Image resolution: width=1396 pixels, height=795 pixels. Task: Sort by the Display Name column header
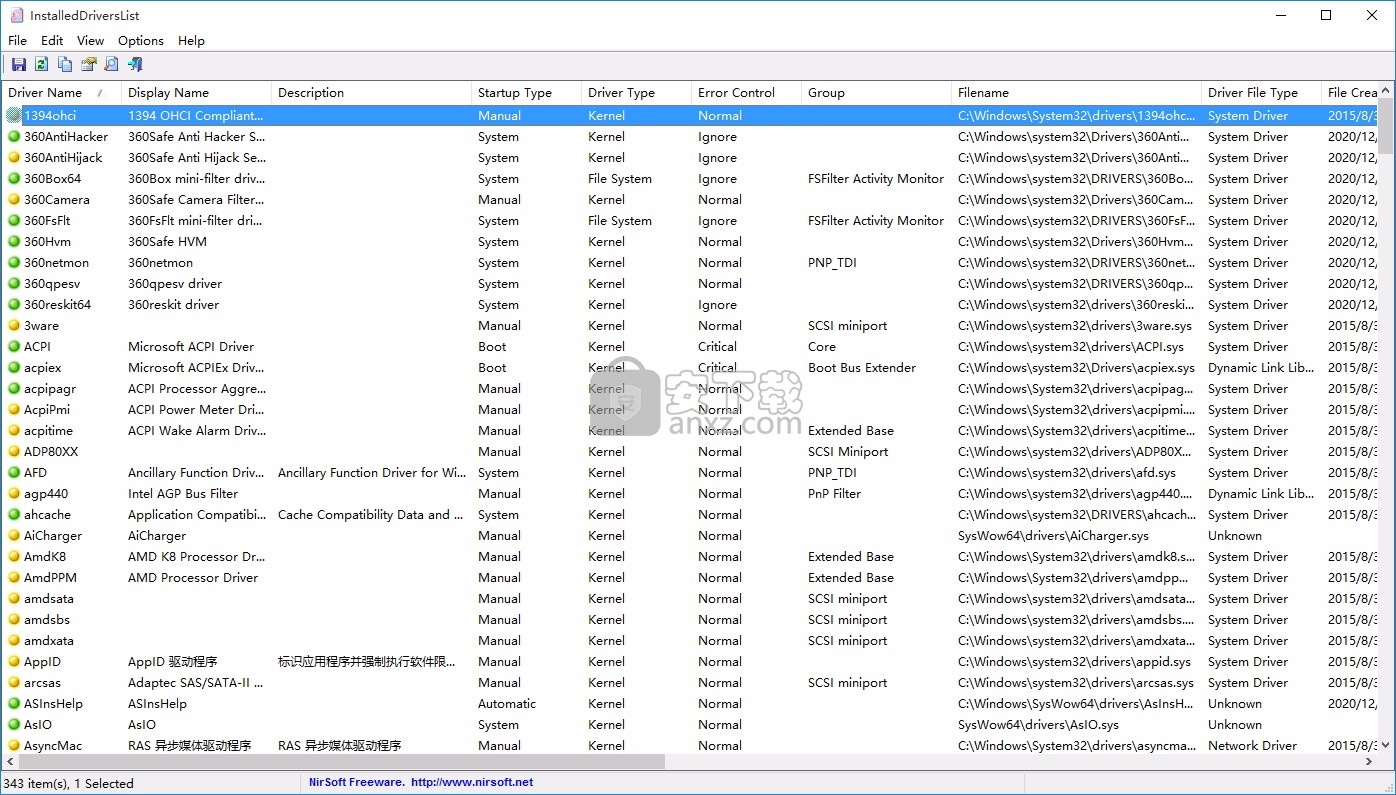[196, 93]
